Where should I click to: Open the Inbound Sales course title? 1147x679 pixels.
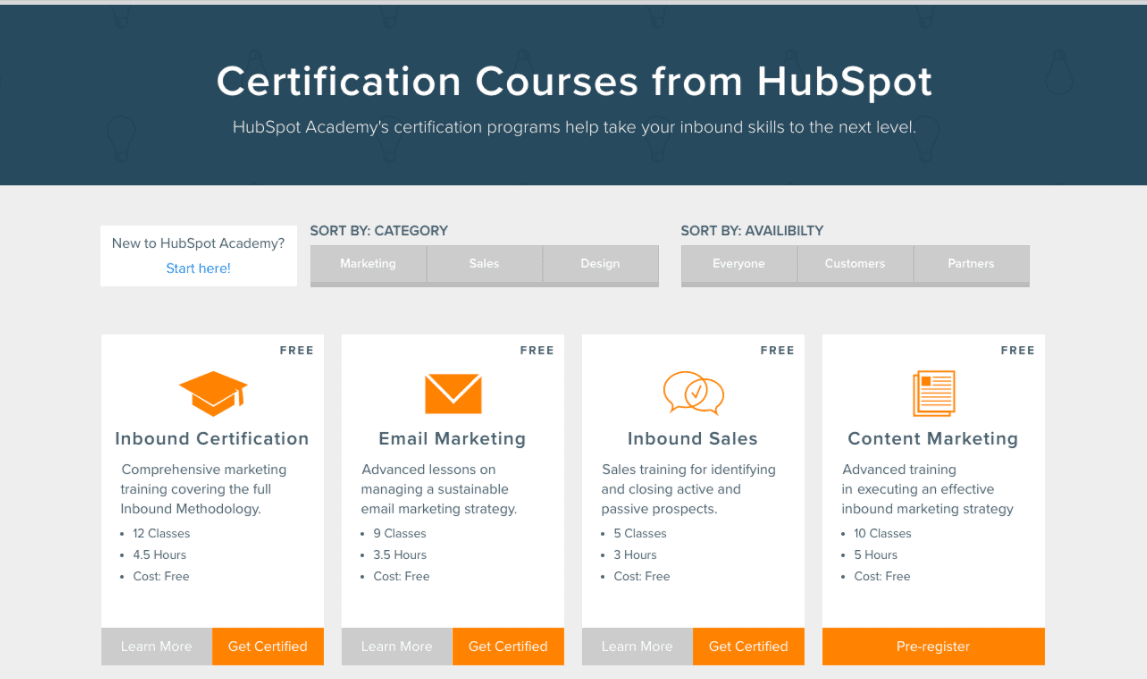(693, 438)
